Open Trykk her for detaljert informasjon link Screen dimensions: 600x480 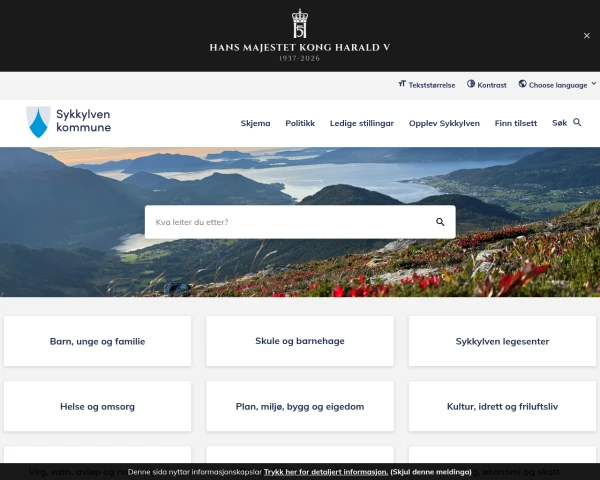tap(326, 472)
